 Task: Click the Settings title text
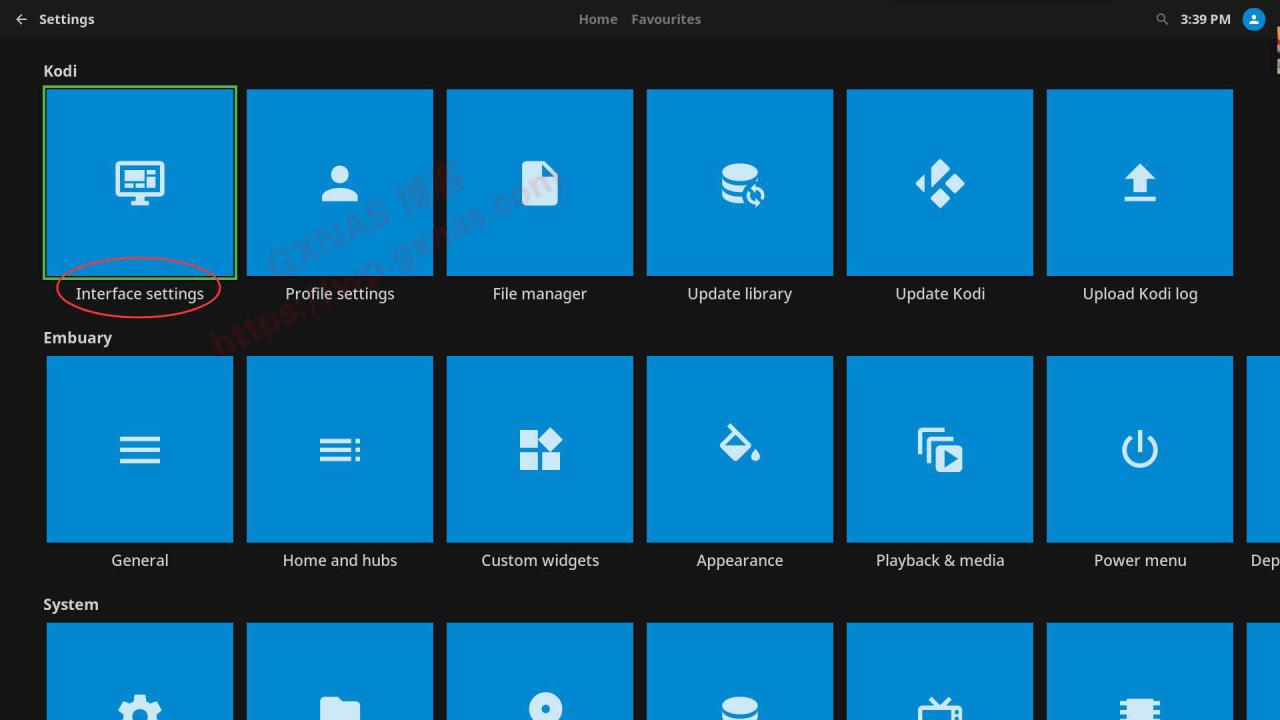67,19
